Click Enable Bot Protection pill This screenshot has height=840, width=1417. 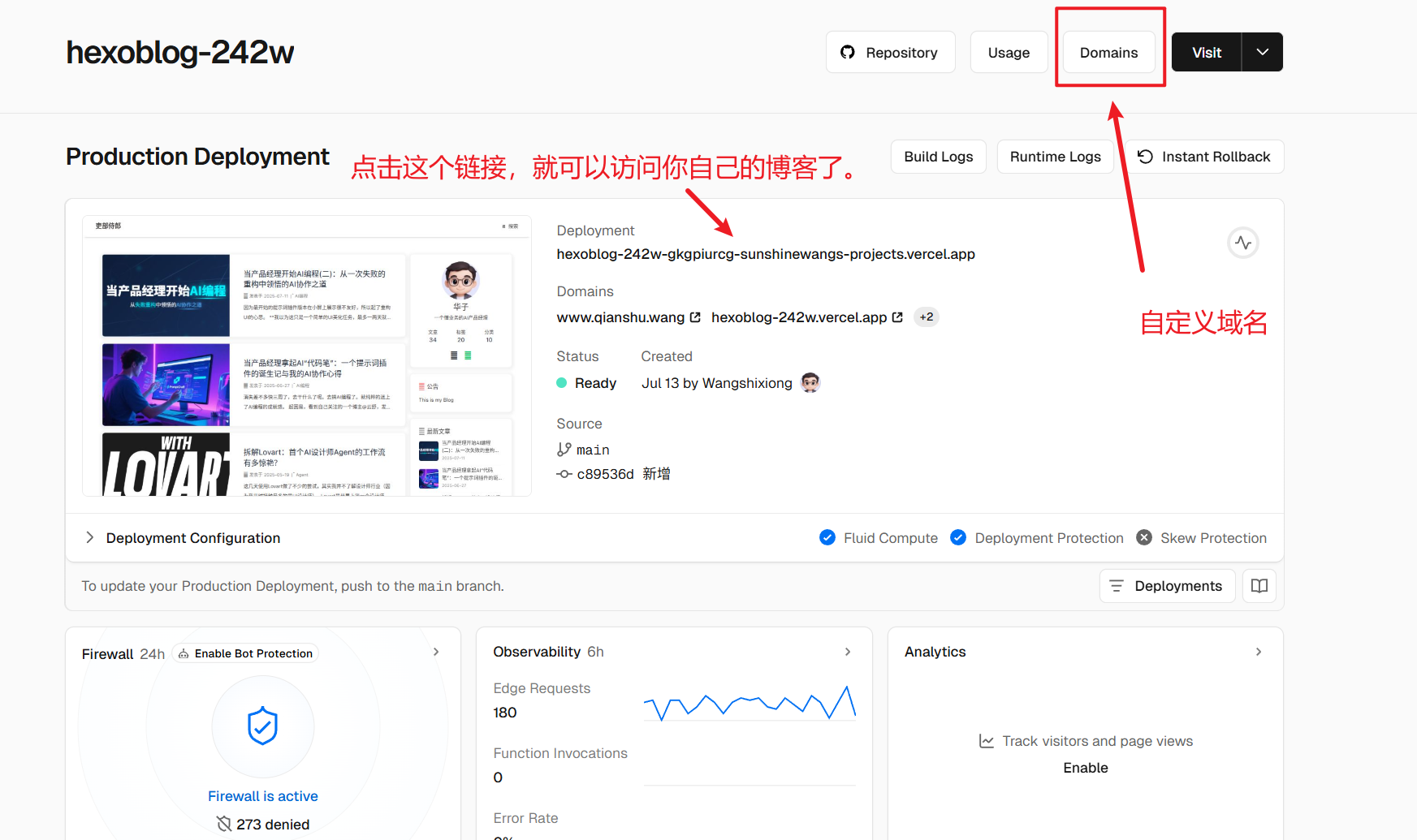245,653
